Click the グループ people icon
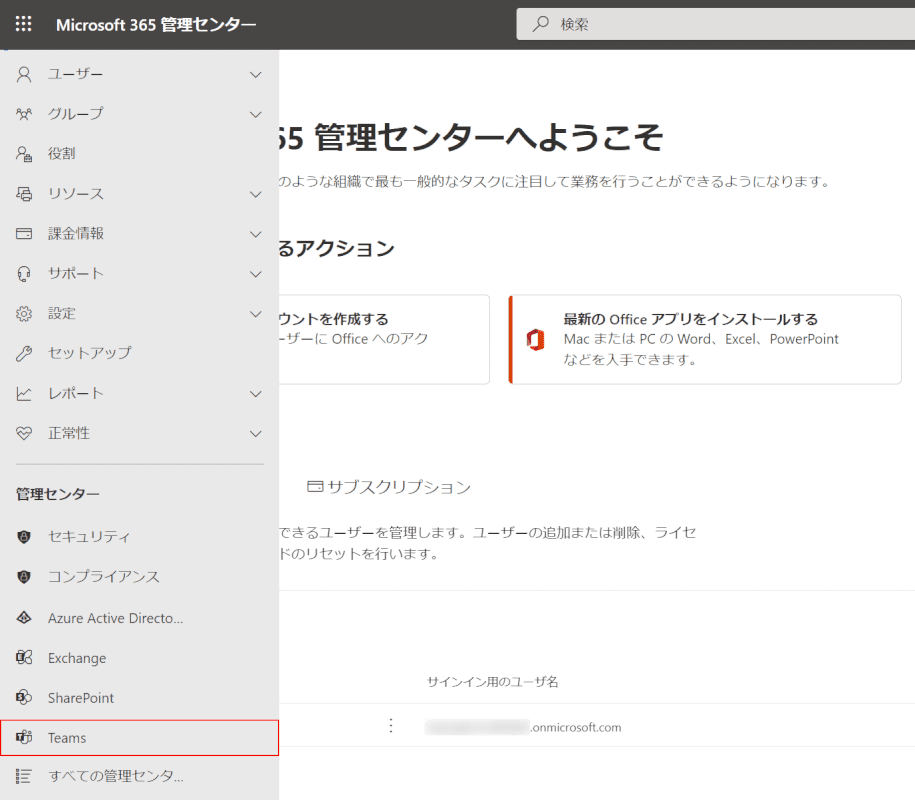915x800 pixels. 24,114
